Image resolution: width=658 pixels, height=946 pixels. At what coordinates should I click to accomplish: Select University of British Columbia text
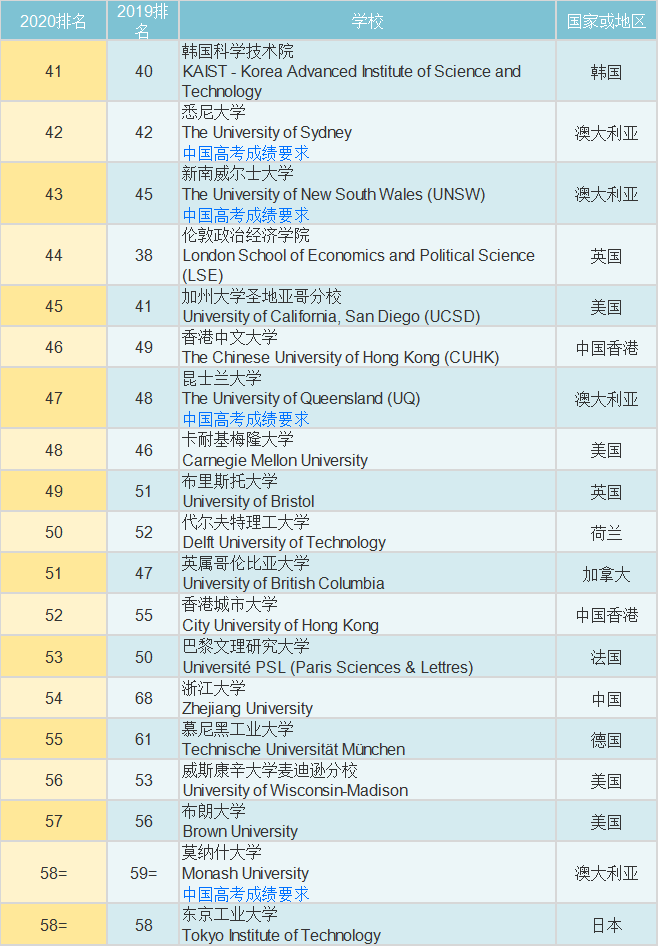(283, 583)
